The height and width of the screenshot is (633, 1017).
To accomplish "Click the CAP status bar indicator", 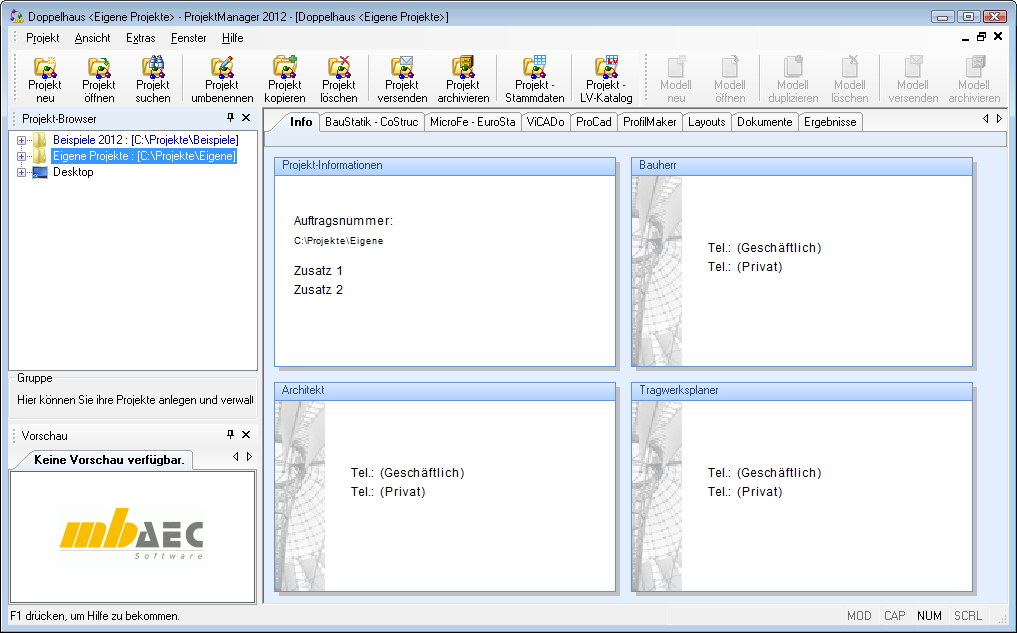I will coord(894,615).
